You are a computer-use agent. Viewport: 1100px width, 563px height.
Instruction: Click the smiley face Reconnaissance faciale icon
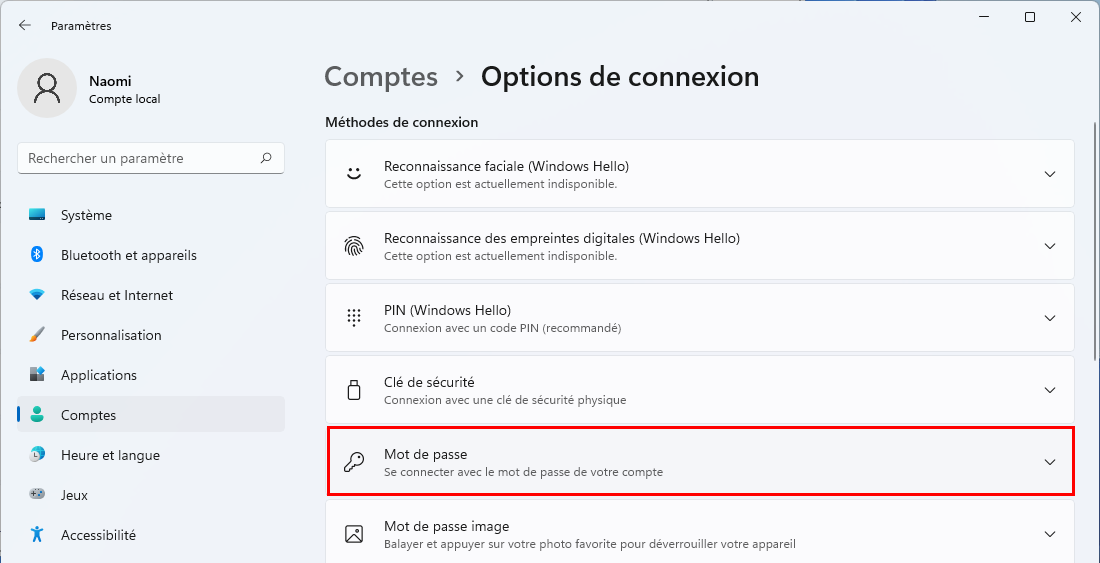pos(354,174)
